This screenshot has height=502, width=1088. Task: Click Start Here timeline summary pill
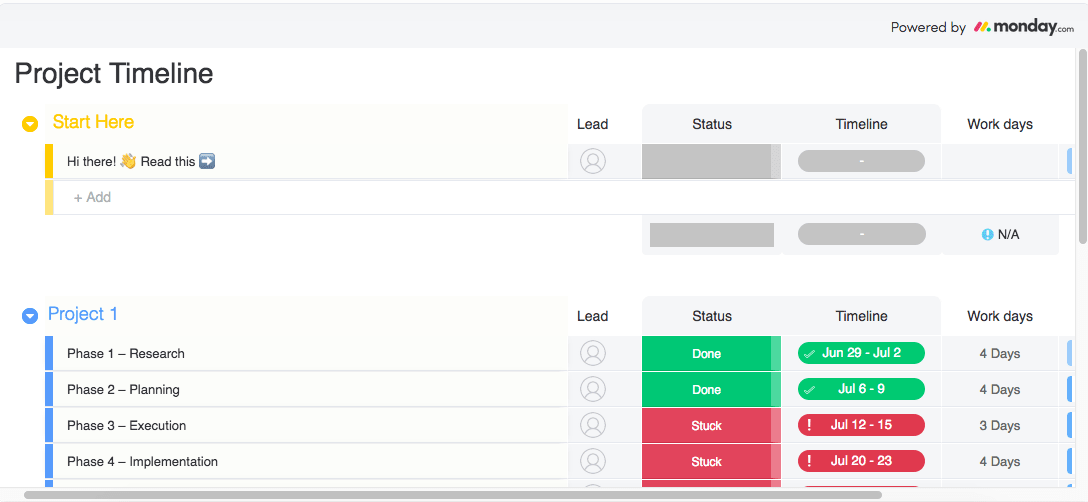[x=861, y=234]
